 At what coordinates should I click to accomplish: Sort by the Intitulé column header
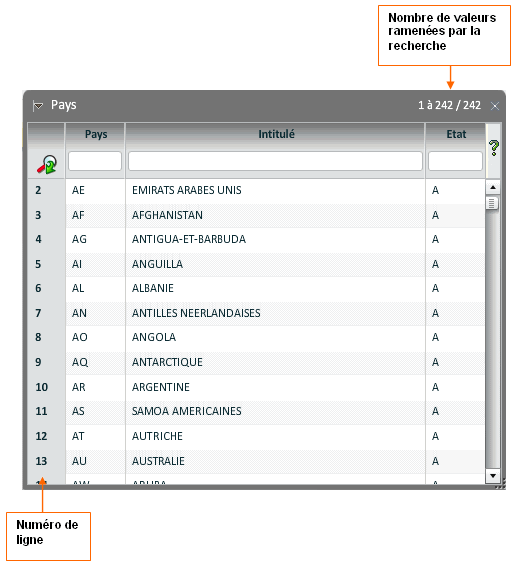276,134
